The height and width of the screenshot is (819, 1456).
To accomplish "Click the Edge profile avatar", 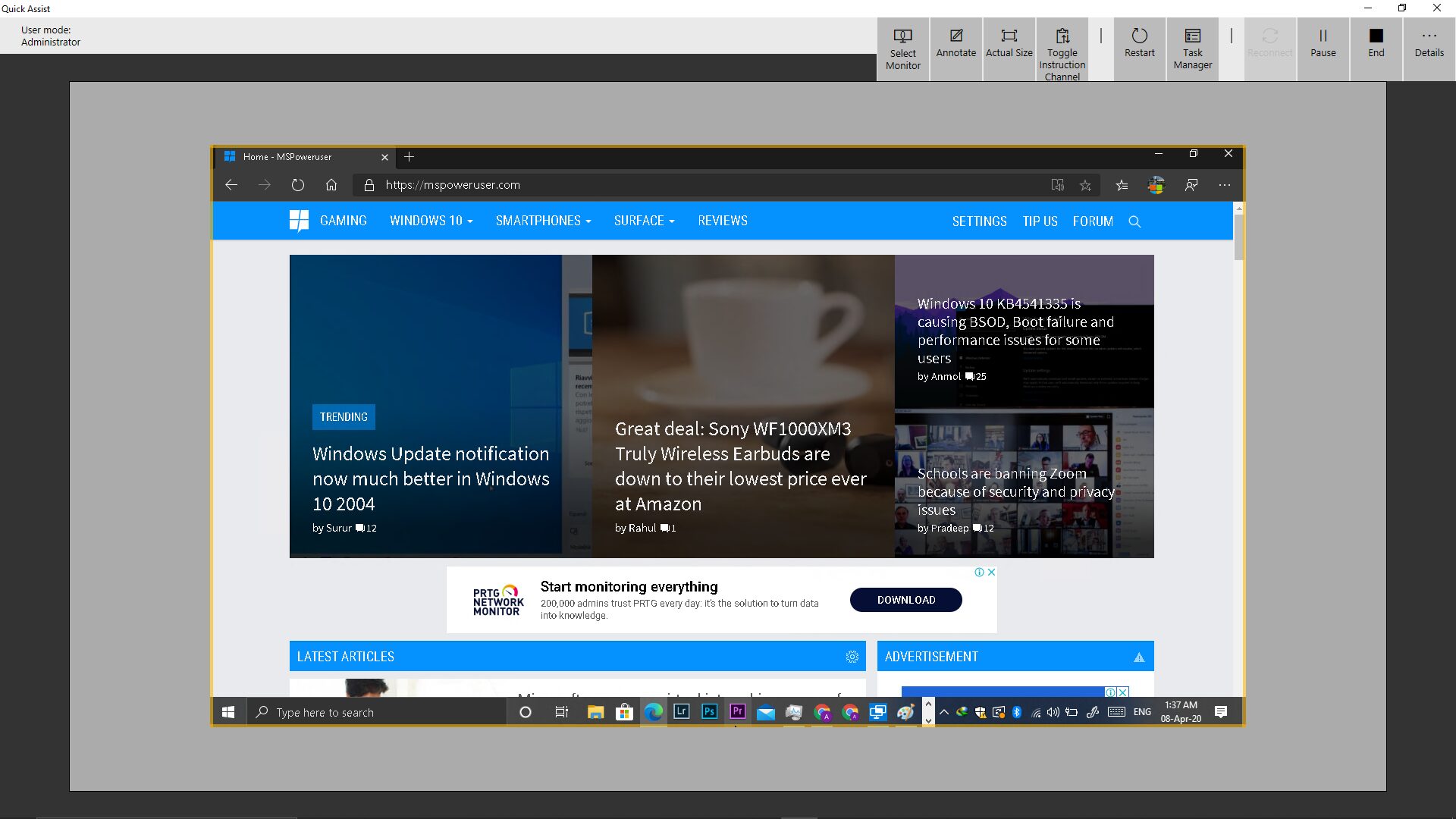I will 1156,185.
